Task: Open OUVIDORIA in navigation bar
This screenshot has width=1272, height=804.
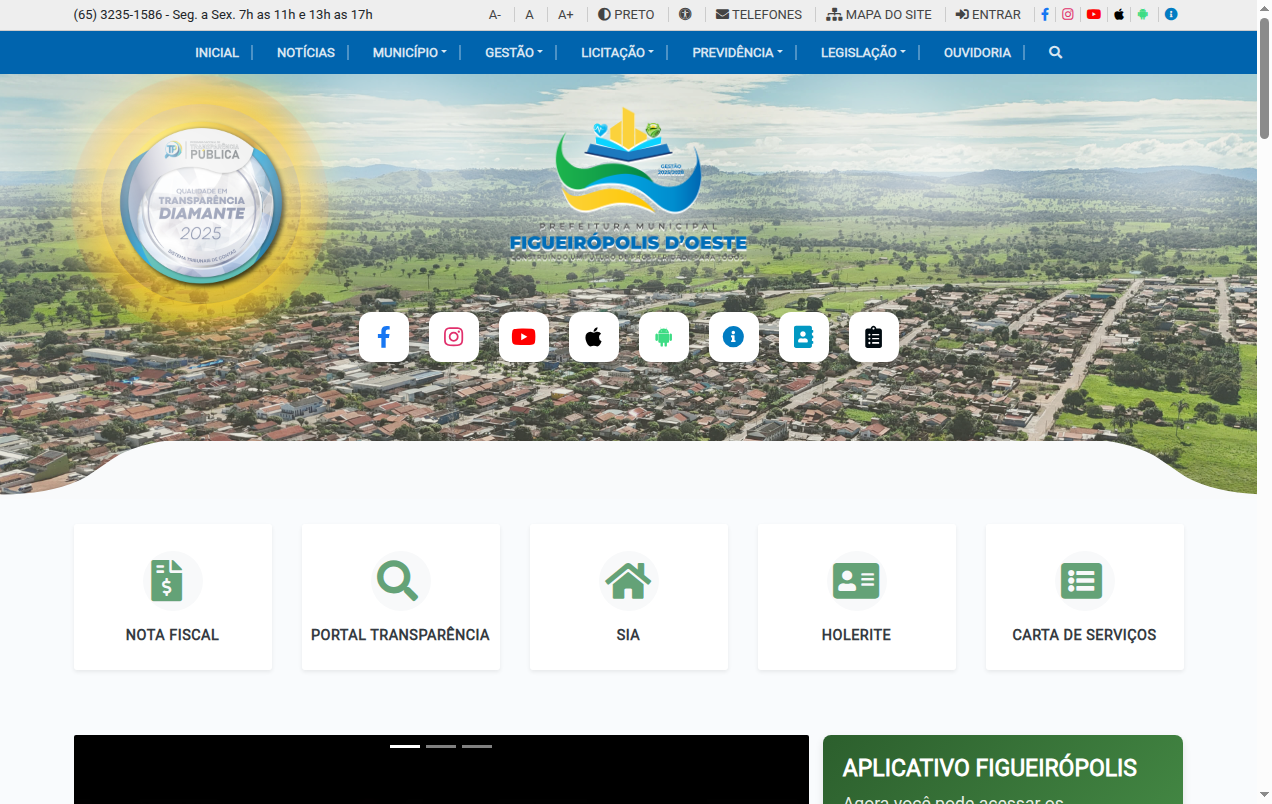Action: coord(977,53)
